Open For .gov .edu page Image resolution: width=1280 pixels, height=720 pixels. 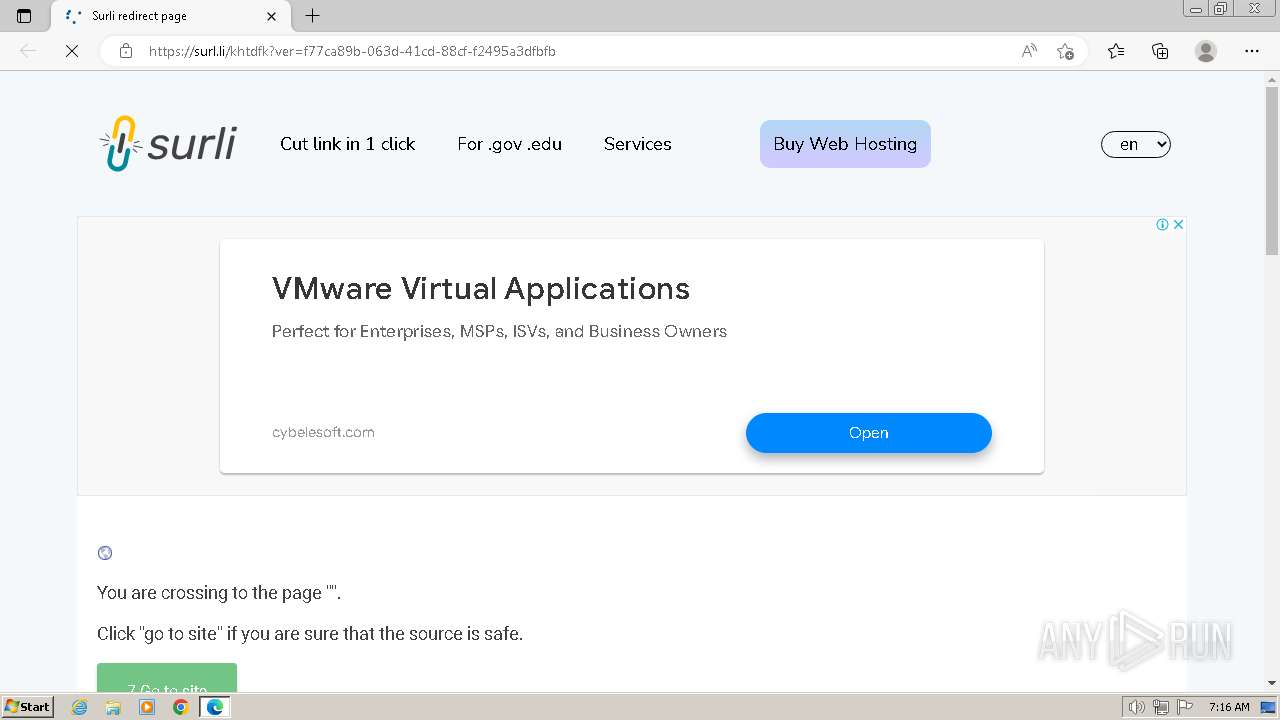[510, 144]
